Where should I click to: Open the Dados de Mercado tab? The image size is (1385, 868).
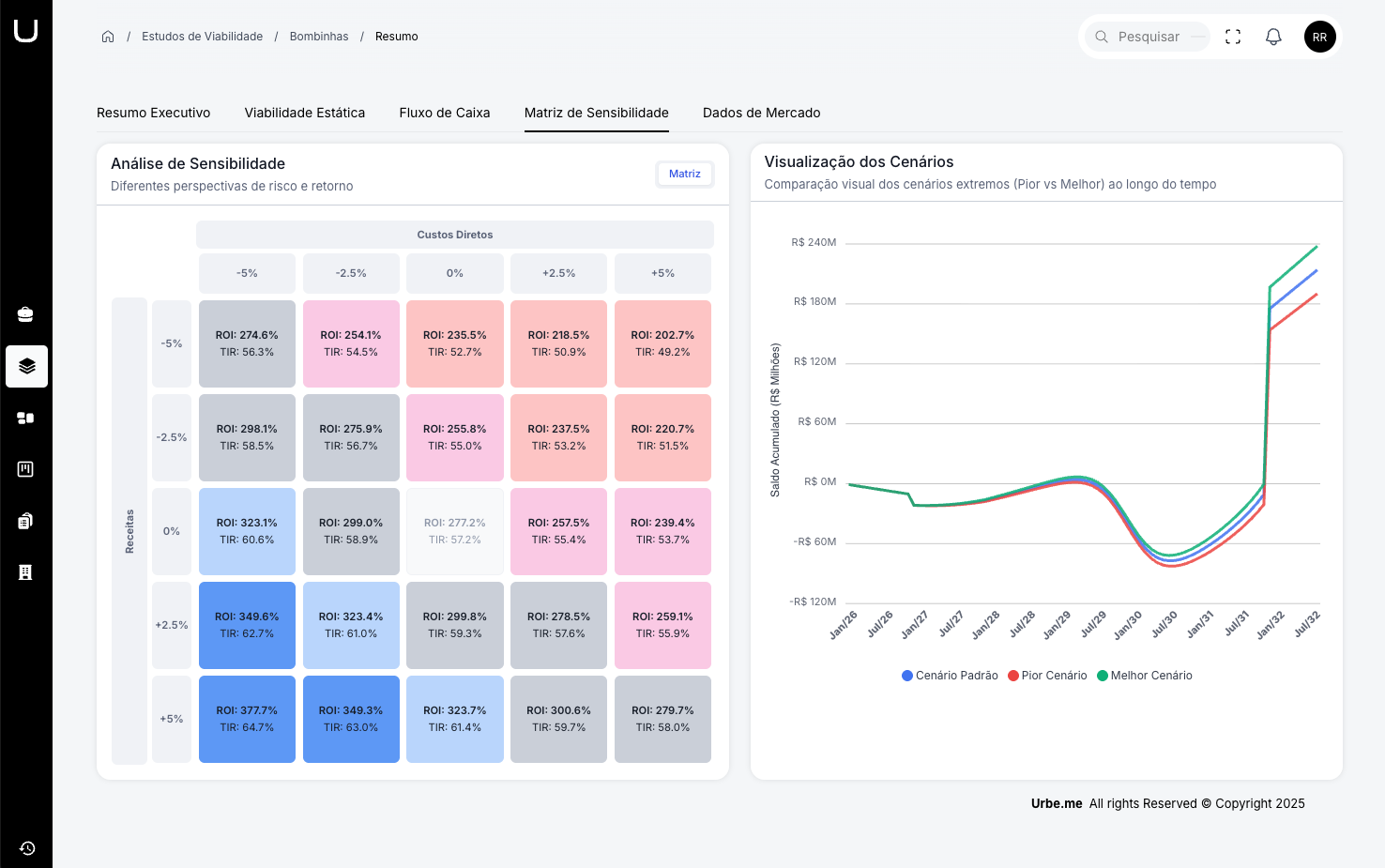pos(761,113)
